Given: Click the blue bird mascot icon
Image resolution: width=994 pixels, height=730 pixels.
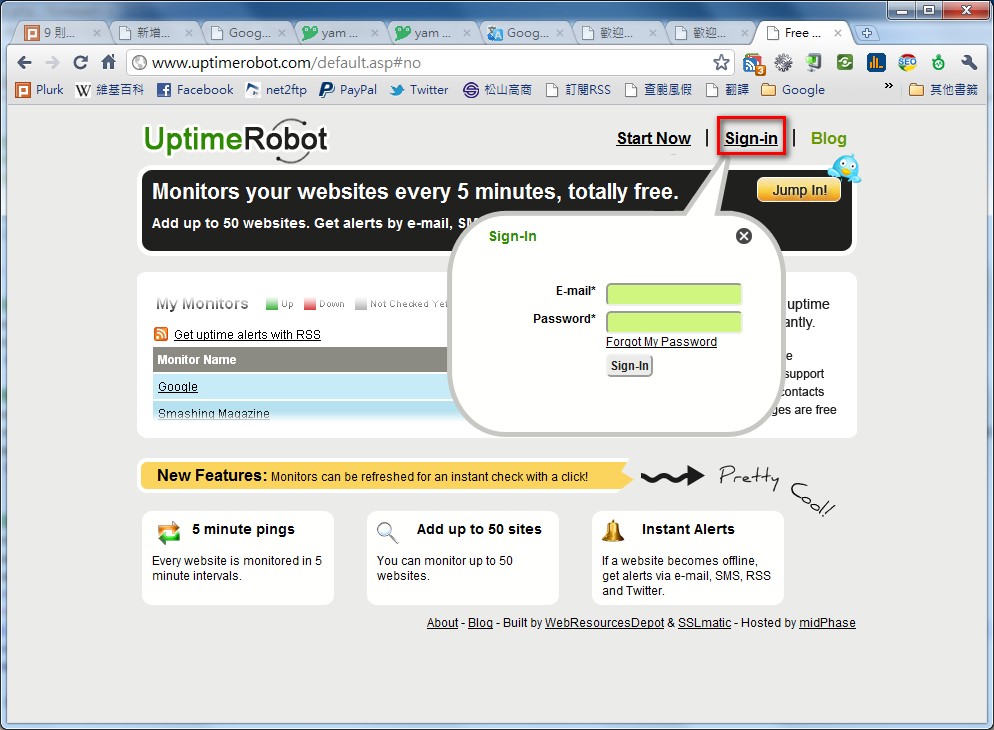Looking at the screenshot, I should (846, 168).
